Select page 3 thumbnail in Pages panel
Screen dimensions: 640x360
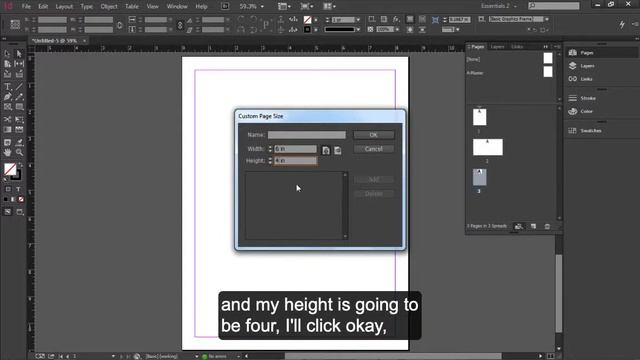tap(480, 177)
